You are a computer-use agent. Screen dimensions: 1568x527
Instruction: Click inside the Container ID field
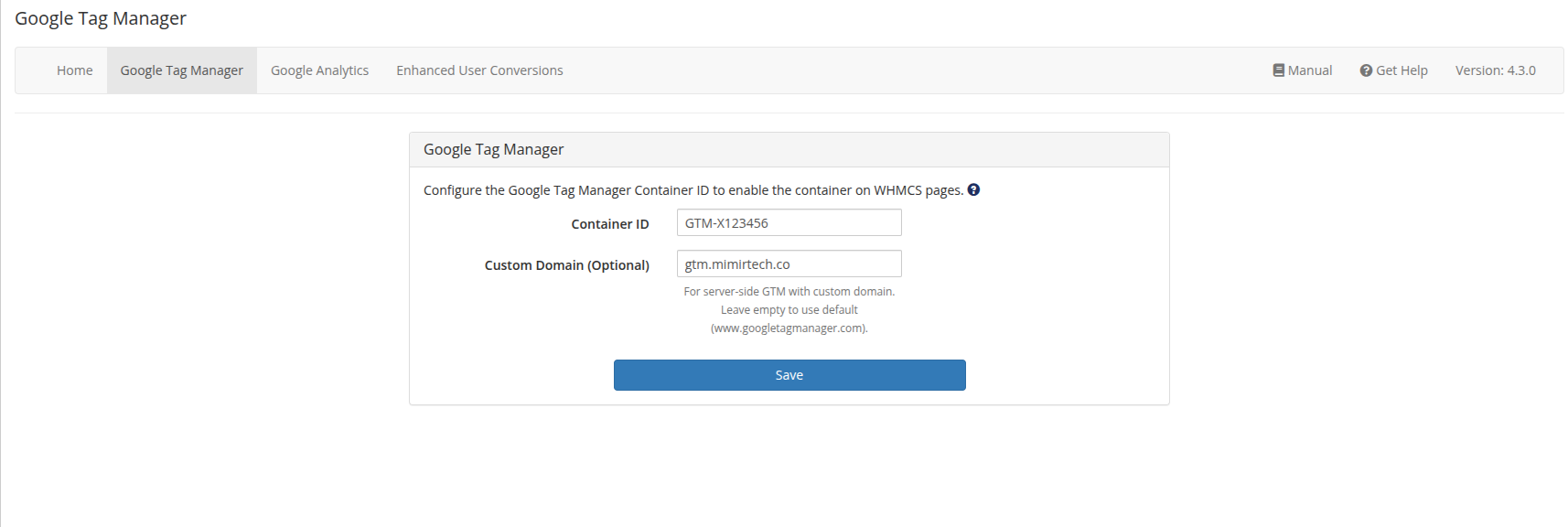(x=789, y=222)
